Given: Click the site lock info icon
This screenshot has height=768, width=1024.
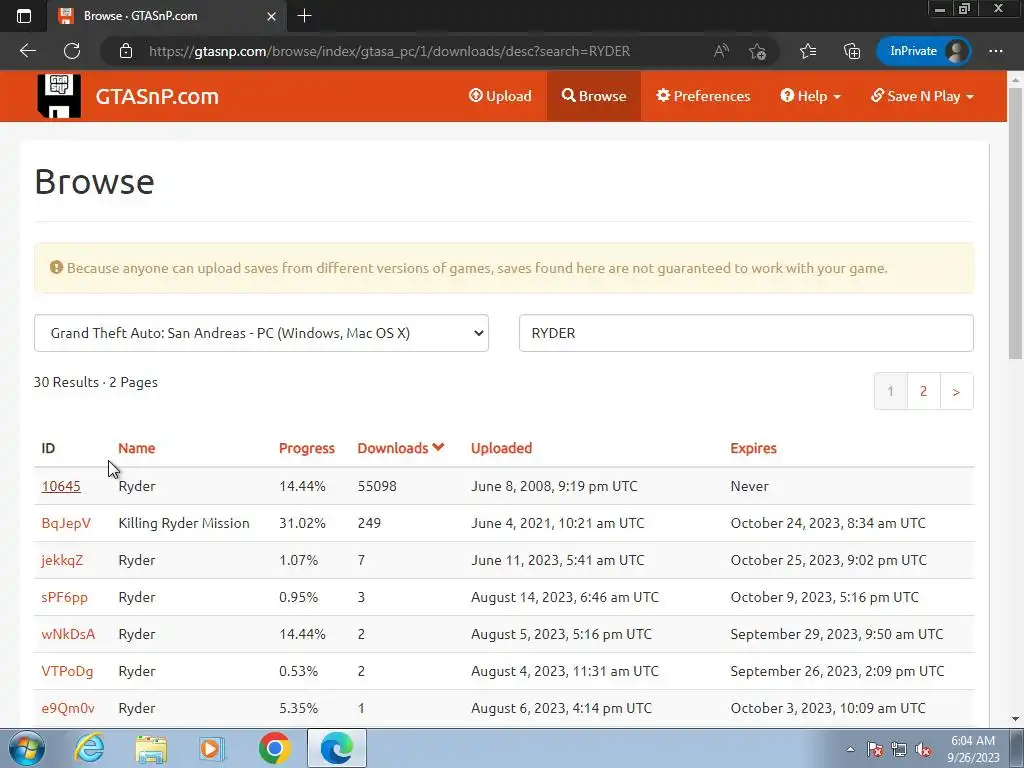Looking at the screenshot, I should (126, 51).
